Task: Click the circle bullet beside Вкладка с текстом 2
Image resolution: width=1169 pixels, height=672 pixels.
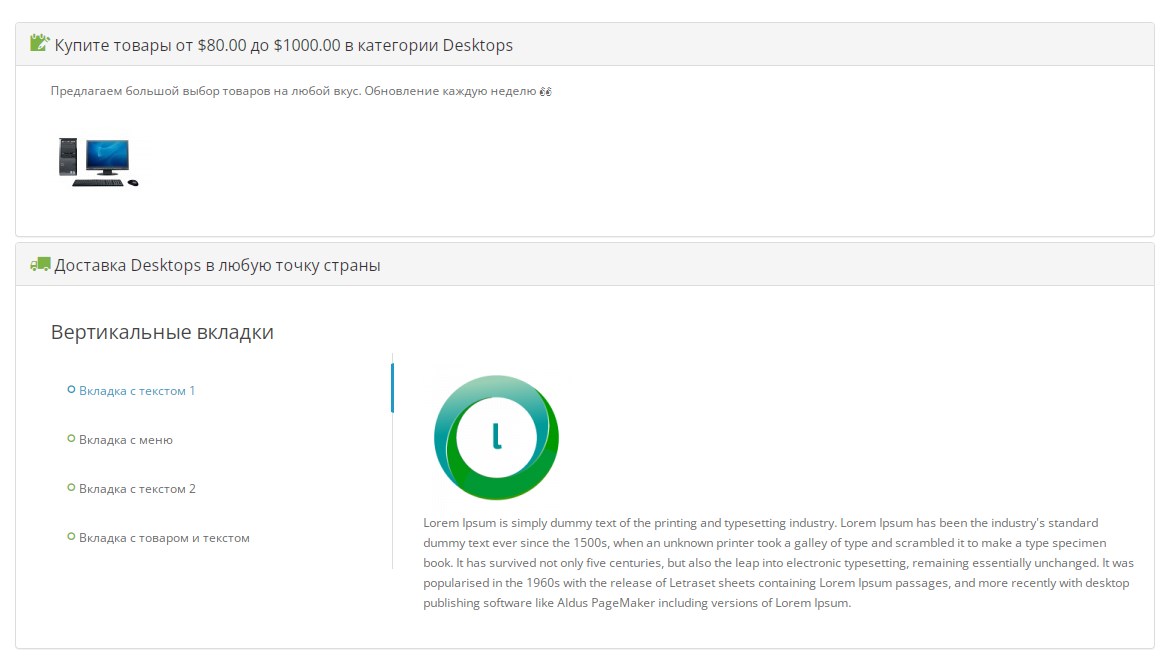Action: click(71, 488)
